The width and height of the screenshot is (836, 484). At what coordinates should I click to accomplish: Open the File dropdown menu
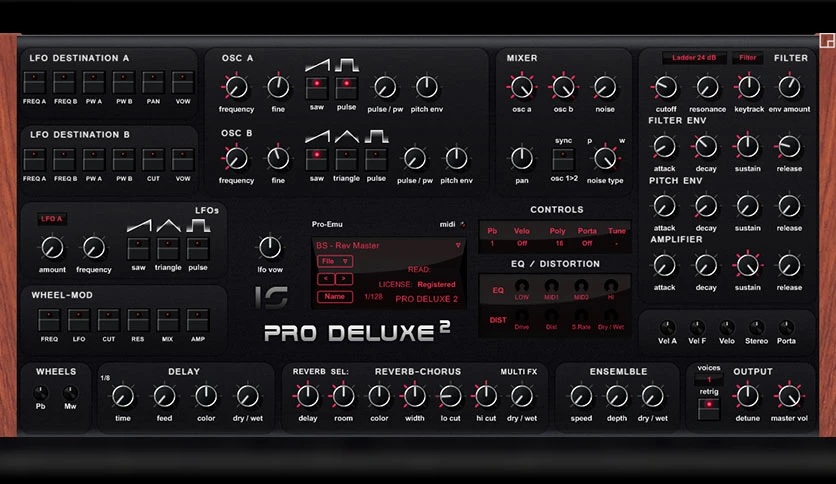335,261
